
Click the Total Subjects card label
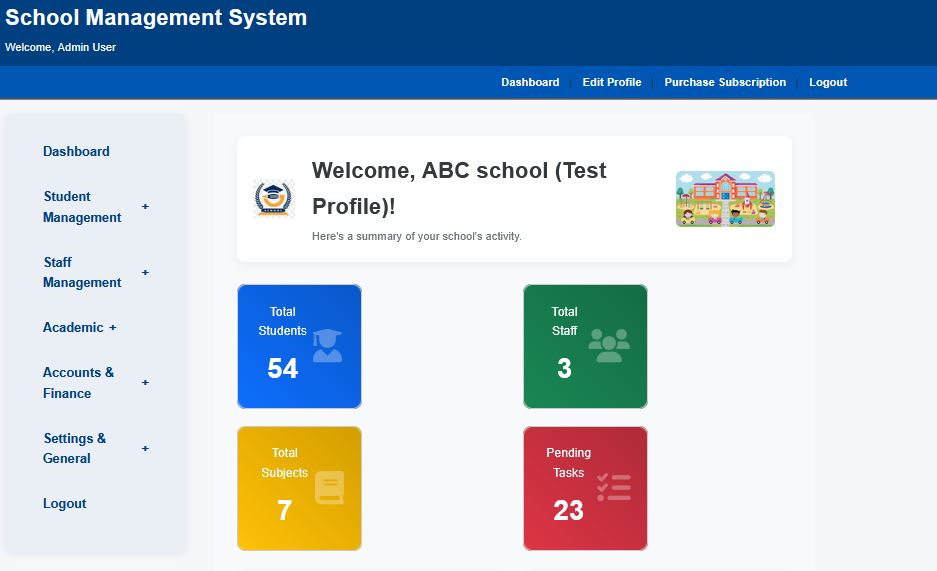(x=284, y=463)
